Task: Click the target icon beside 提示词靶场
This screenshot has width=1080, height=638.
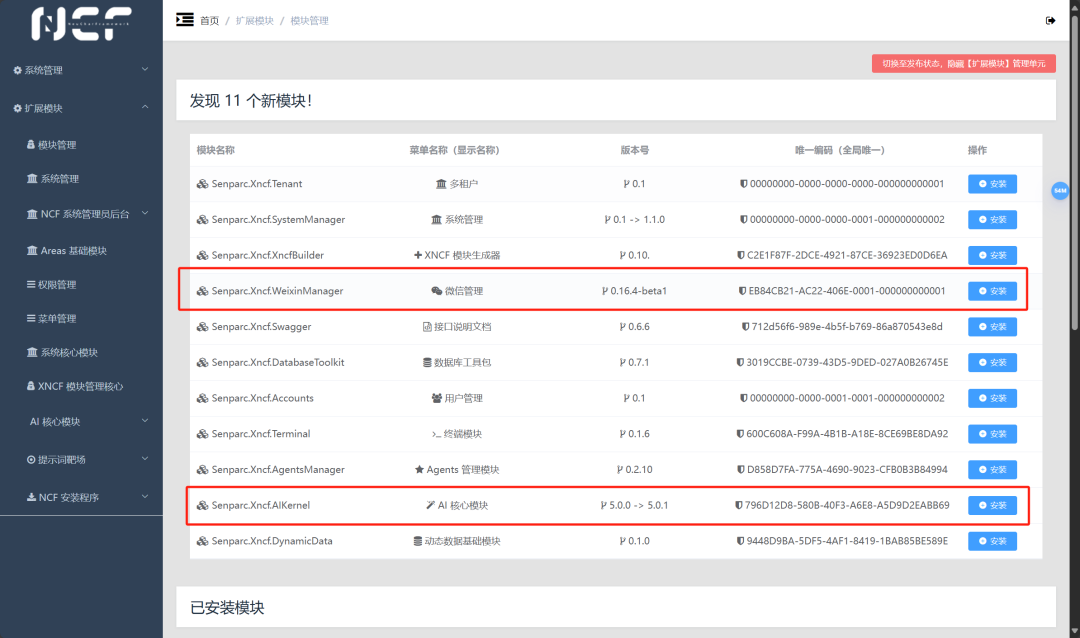Action: [31, 460]
